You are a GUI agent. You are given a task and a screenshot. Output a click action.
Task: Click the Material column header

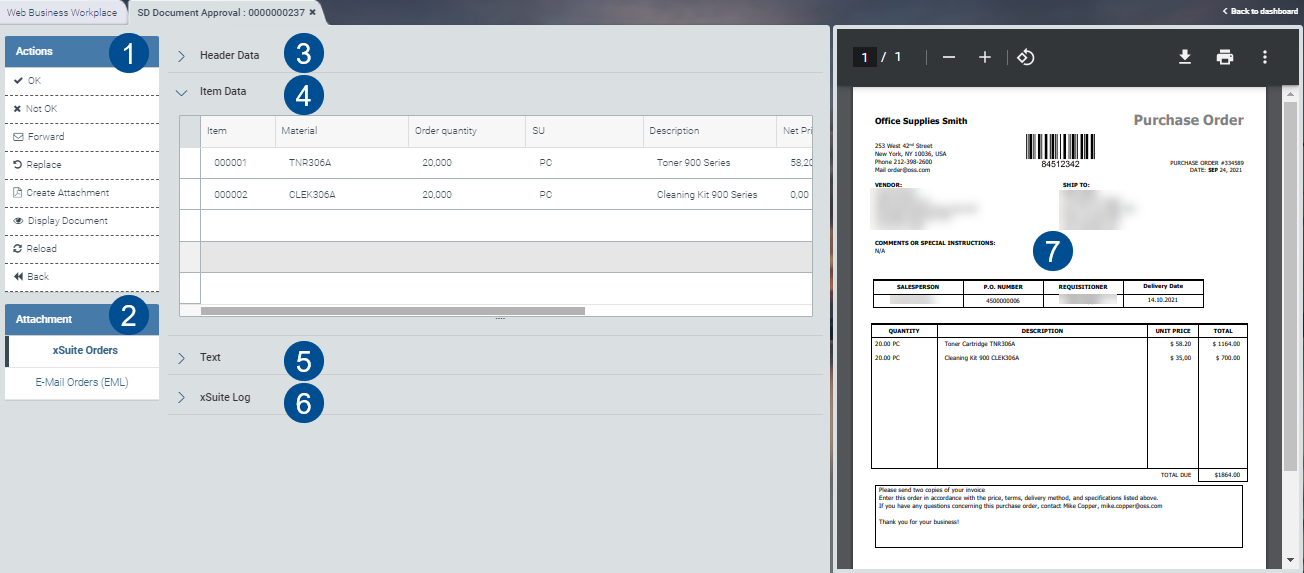tap(340, 131)
